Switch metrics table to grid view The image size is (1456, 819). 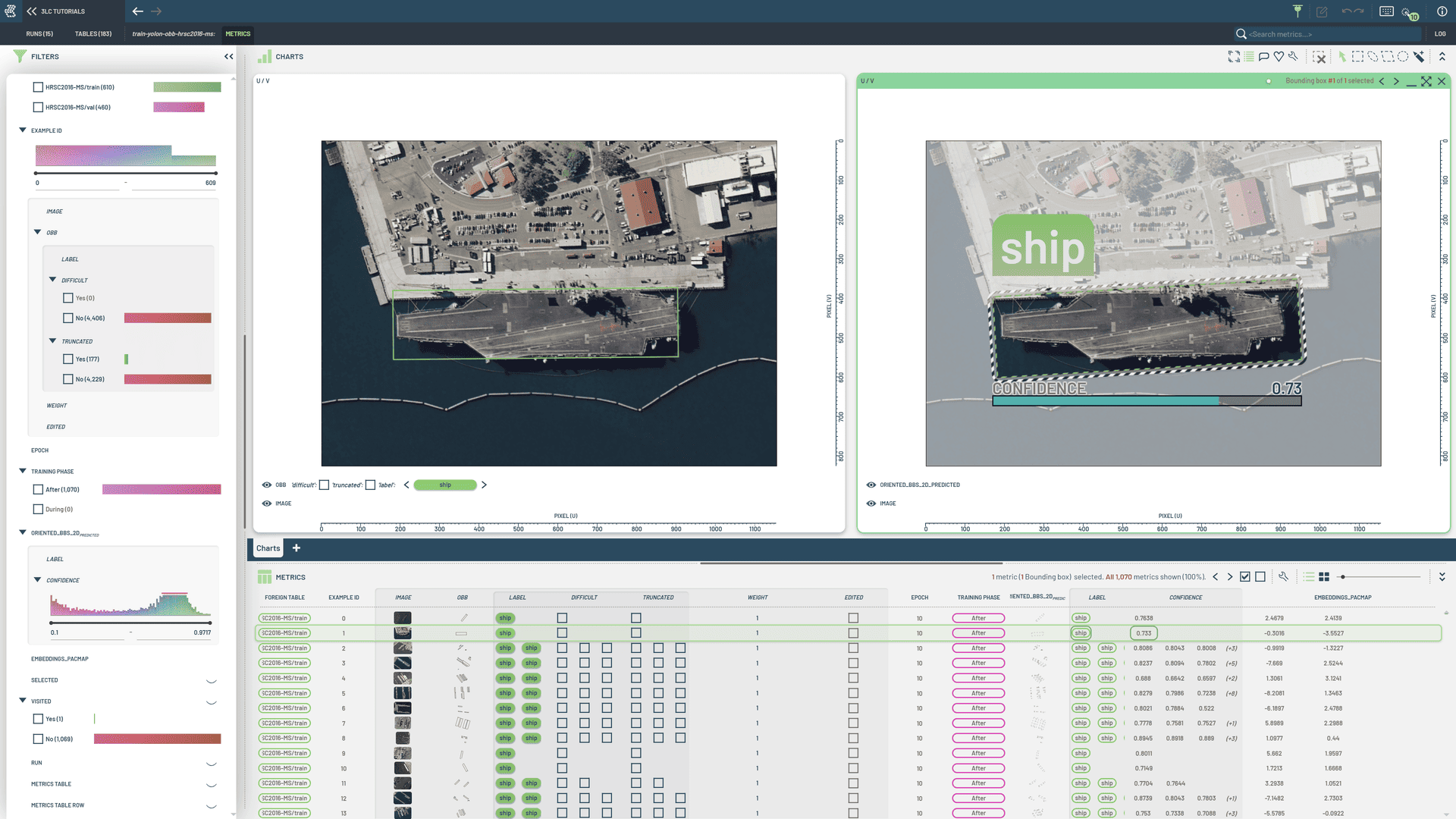coord(1324,577)
